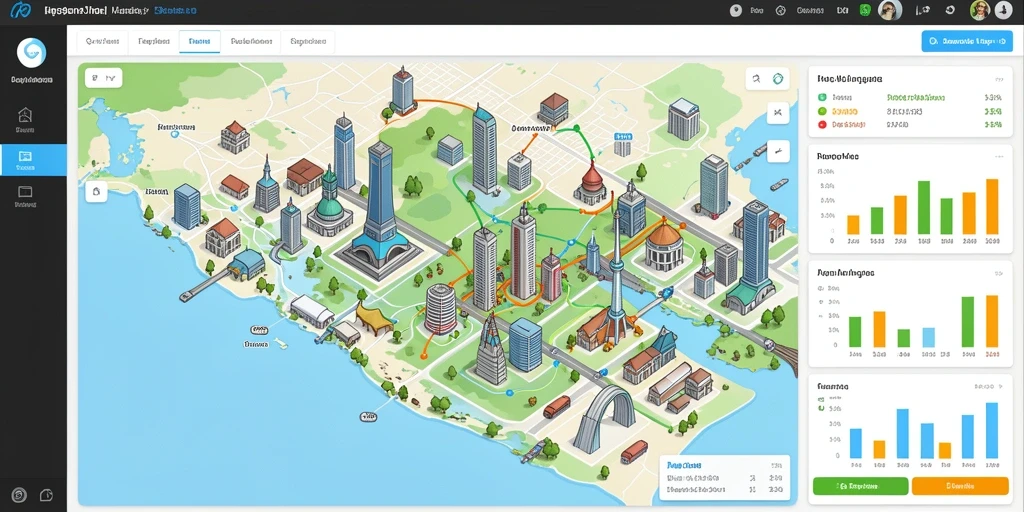Open the ellipsis menu of first bar chart
Viewport: 1024px width, 512px height.
point(998,157)
